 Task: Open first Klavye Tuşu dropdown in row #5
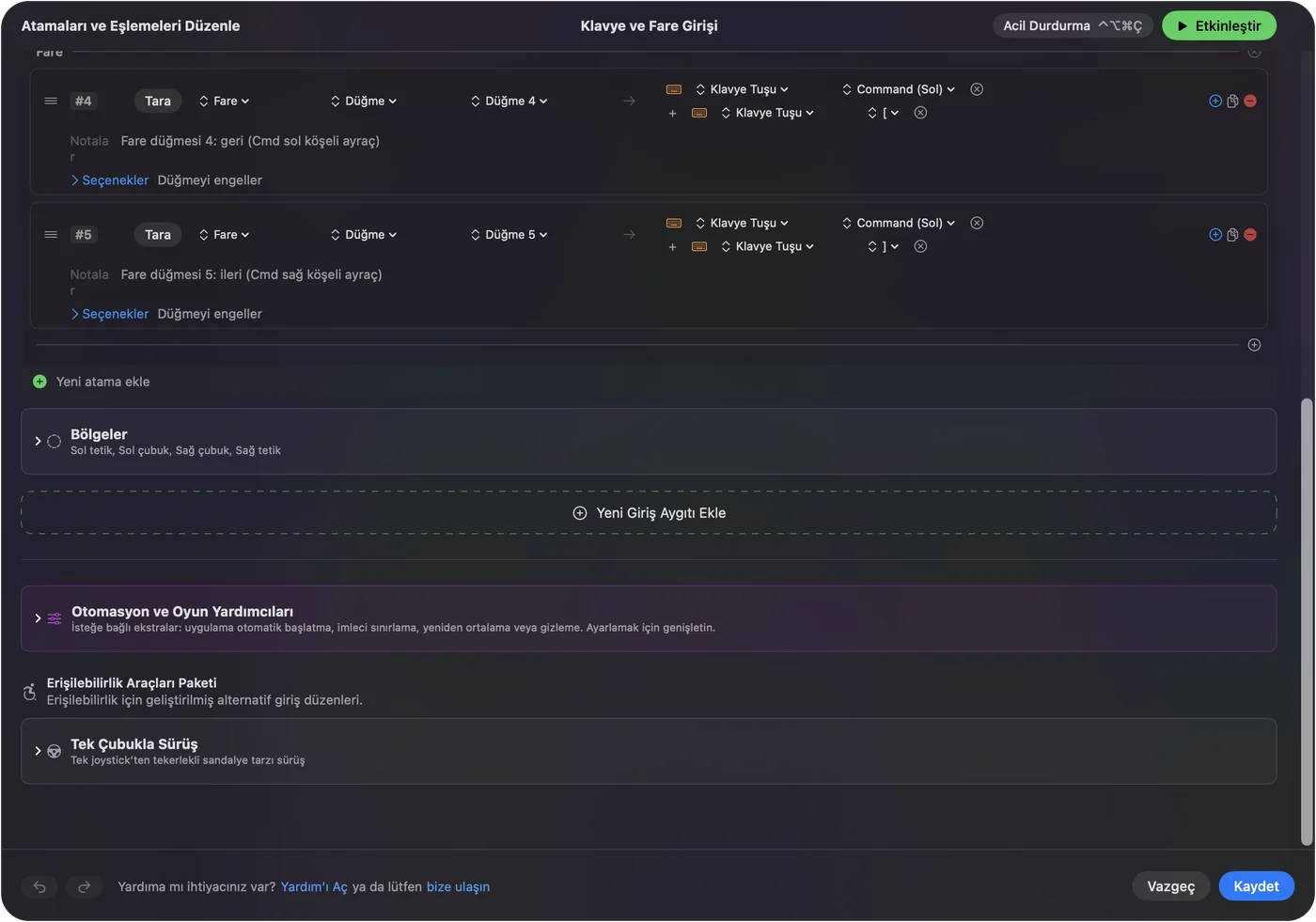click(x=742, y=223)
